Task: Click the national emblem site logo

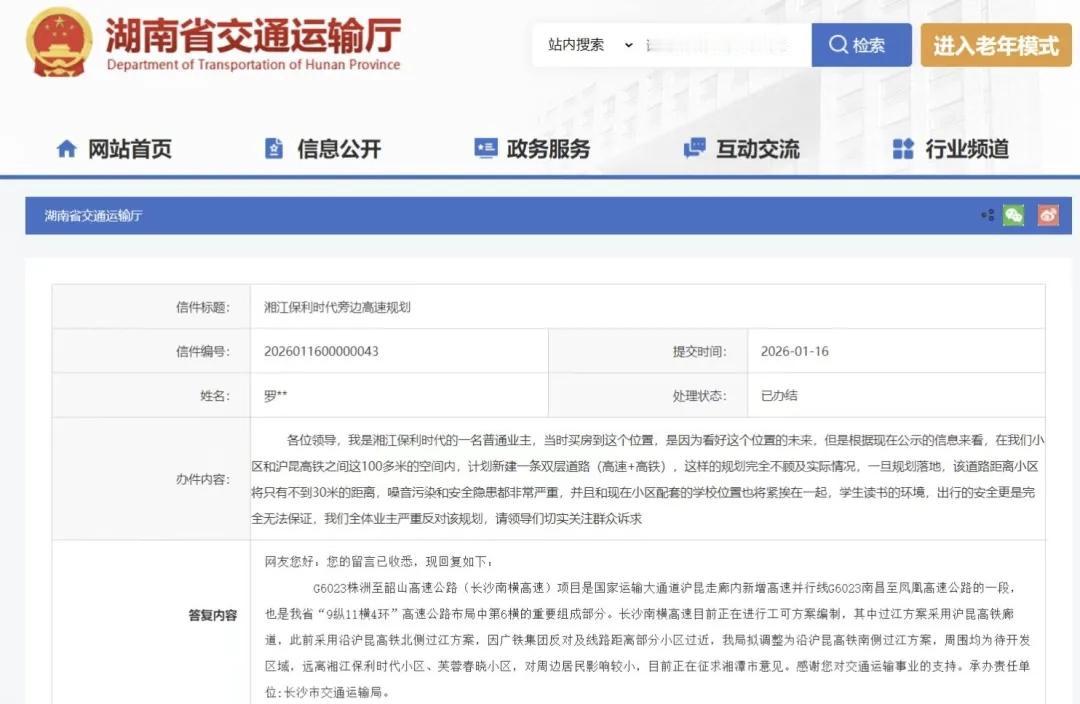Action: (x=57, y=42)
